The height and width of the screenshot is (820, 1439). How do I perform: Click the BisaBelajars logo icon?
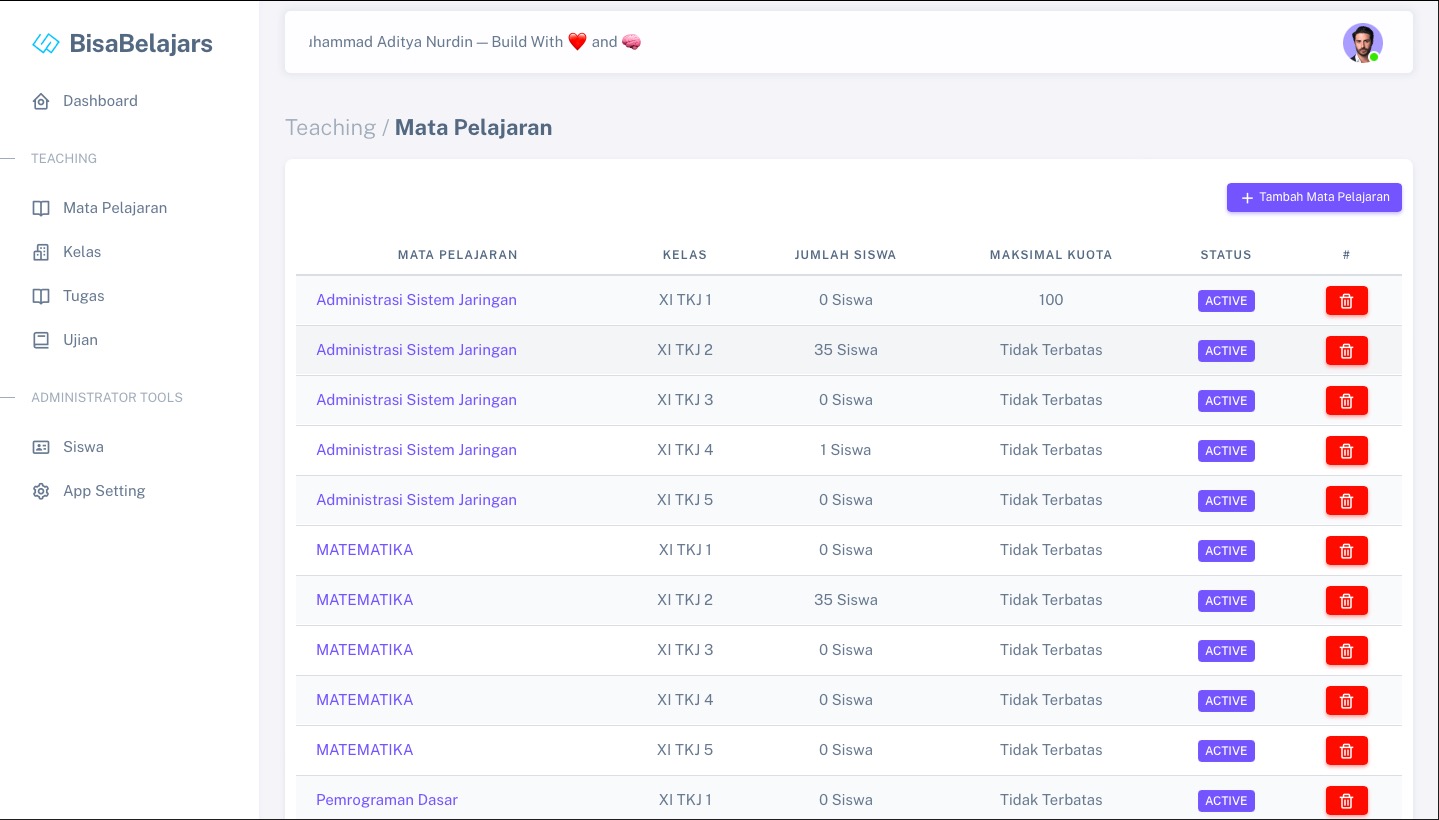tap(46, 43)
